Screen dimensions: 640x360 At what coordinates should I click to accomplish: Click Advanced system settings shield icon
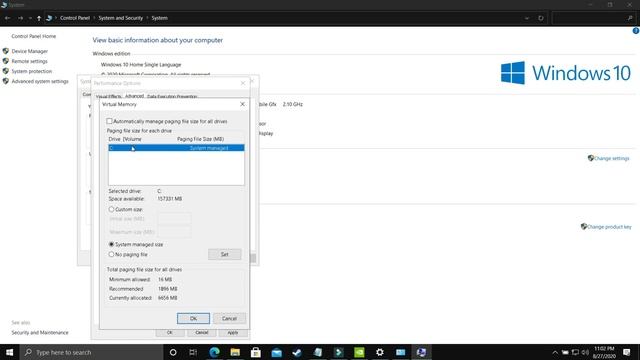(6, 81)
